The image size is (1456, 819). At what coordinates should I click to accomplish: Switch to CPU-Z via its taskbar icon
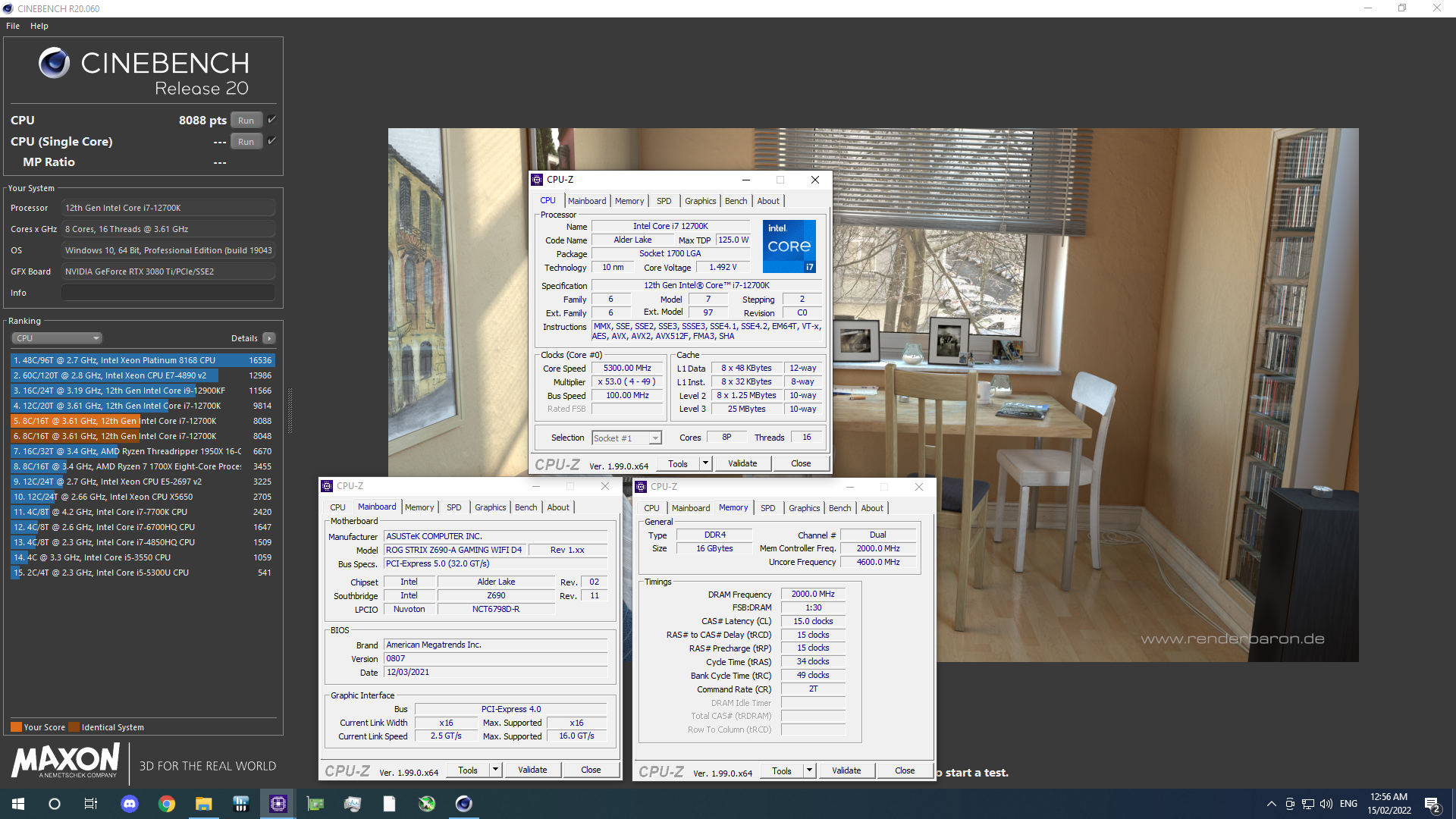pyautogui.click(x=278, y=804)
